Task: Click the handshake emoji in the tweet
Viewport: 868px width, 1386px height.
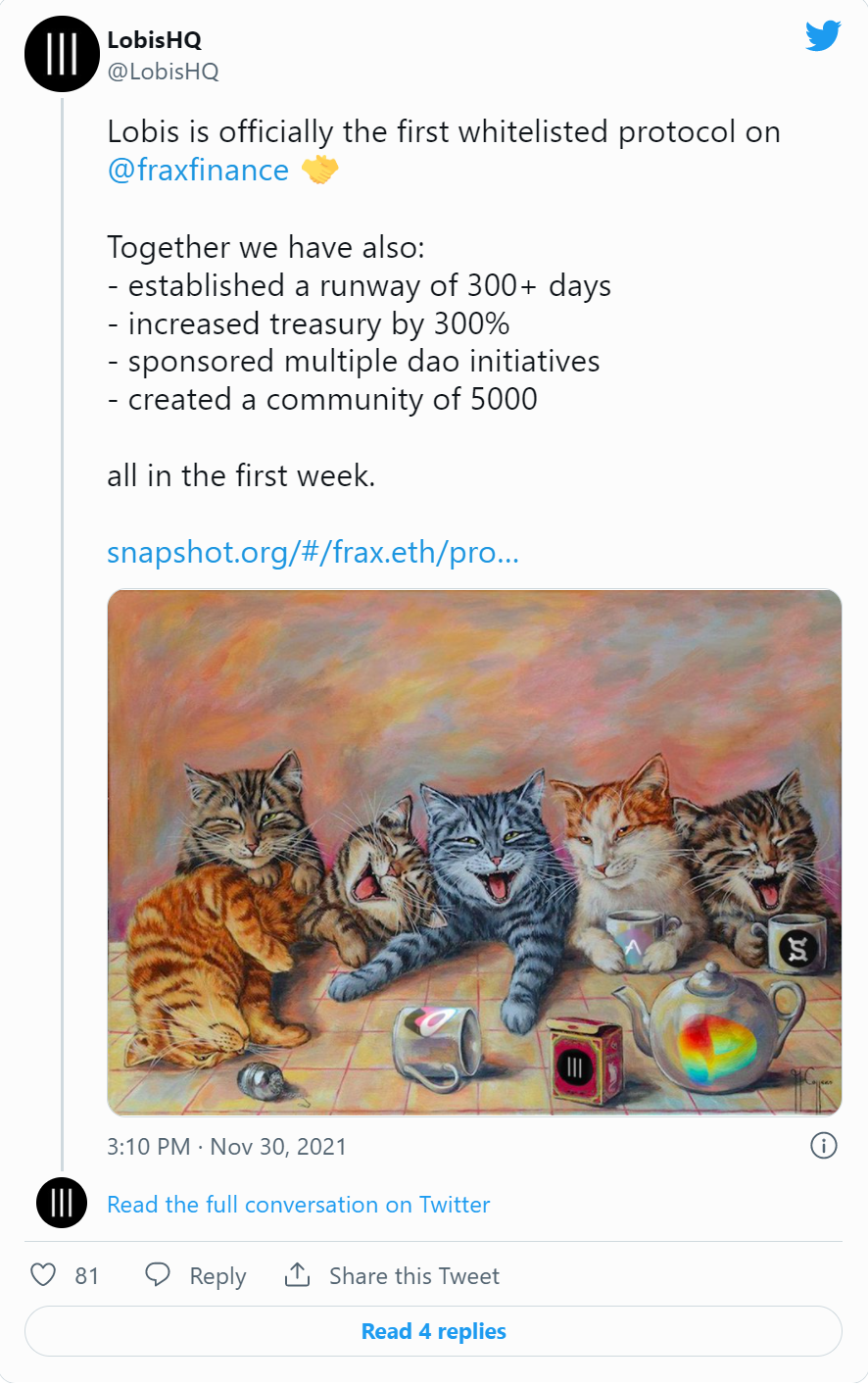Action: point(319,170)
